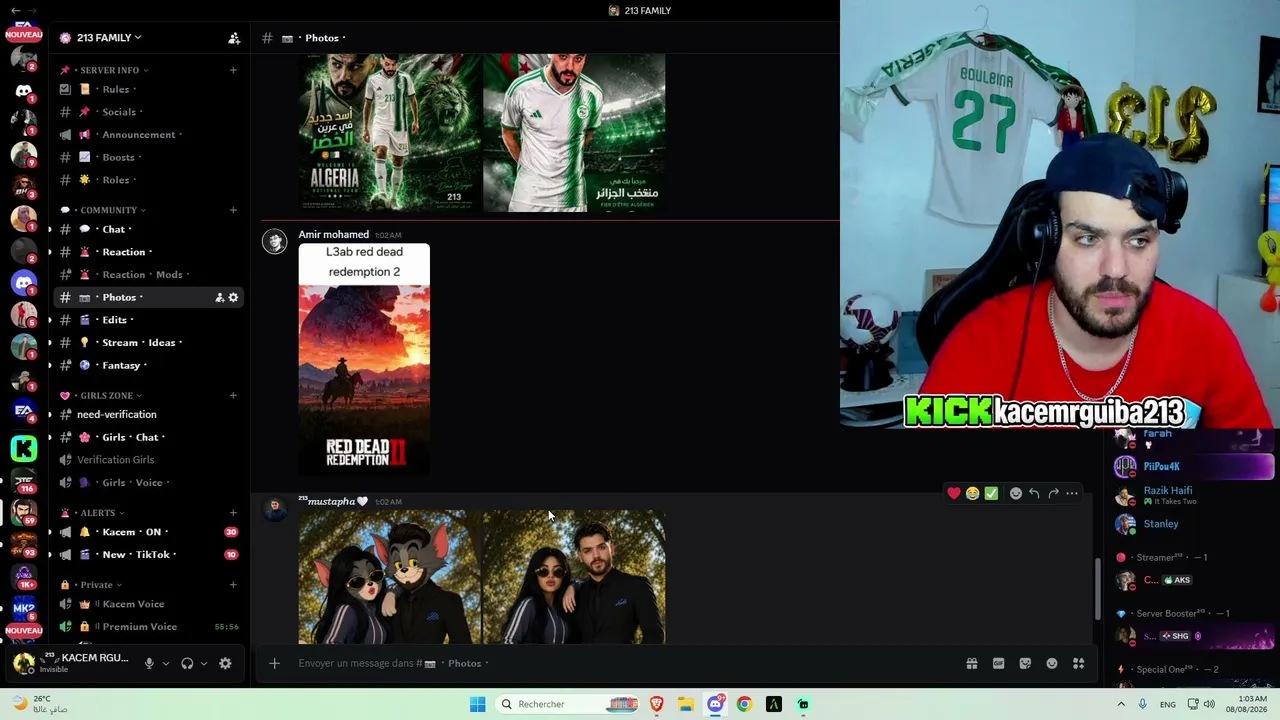Open microphone input options arrow
This screenshot has height=720, width=1280.
[x=166, y=663]
